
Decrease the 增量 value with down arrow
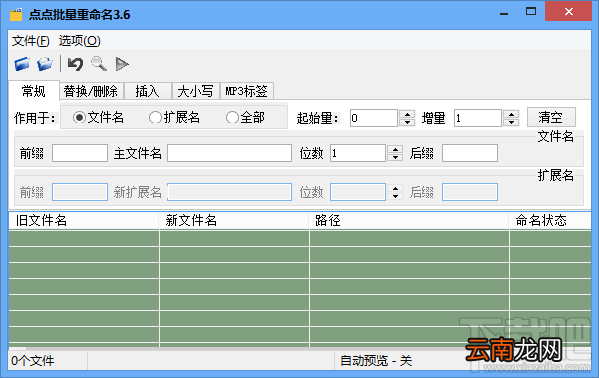click(x=511, y=122)
